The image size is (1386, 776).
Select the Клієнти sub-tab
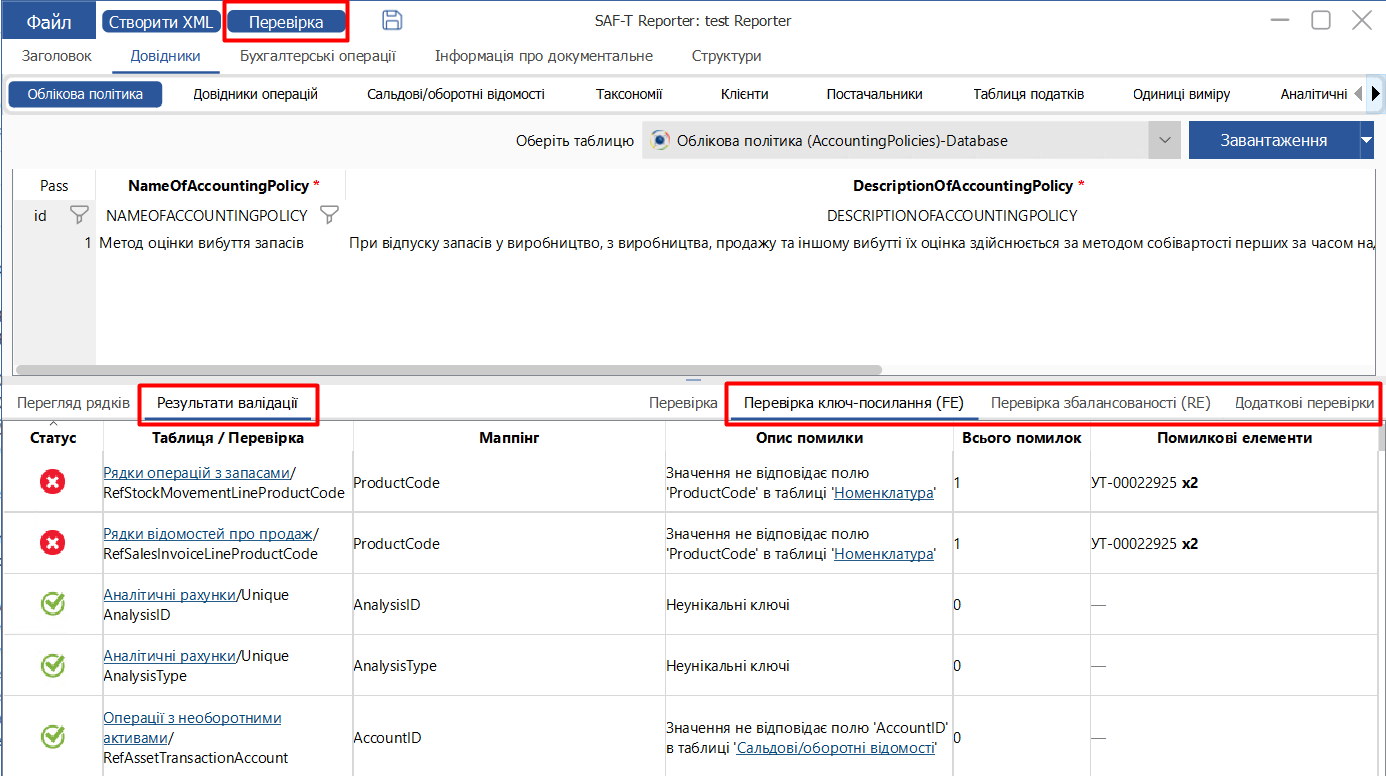pyautogui.click(x=744, y=94)
